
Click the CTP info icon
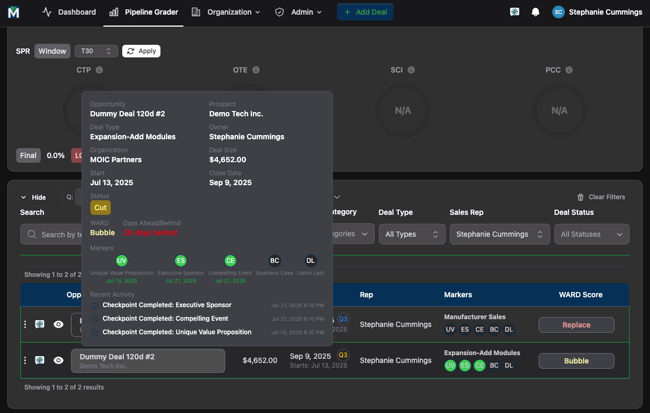coord(100,70)
